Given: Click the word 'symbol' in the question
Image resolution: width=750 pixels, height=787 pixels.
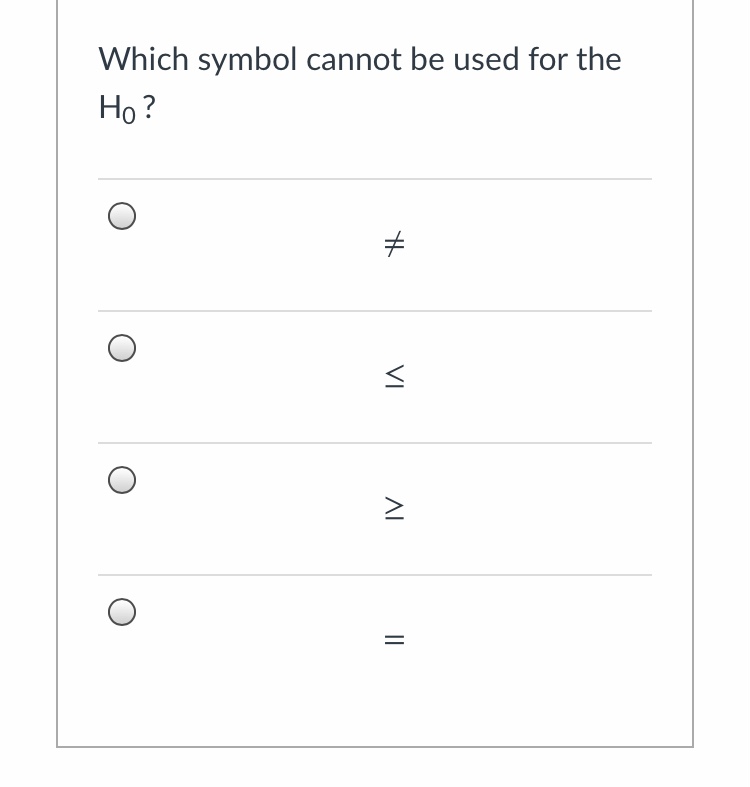Looking at the screenshot, I should pyautogui.click(x=248, y=60).
